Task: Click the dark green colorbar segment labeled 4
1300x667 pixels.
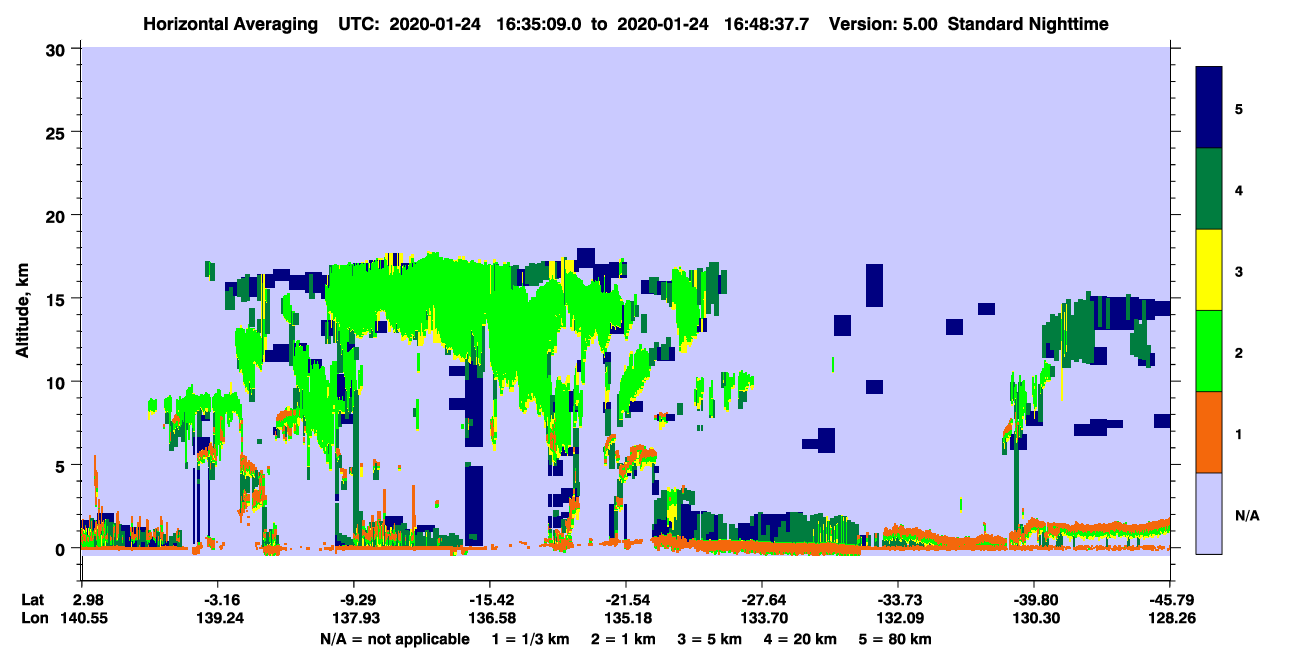Action: [1209, 189]
